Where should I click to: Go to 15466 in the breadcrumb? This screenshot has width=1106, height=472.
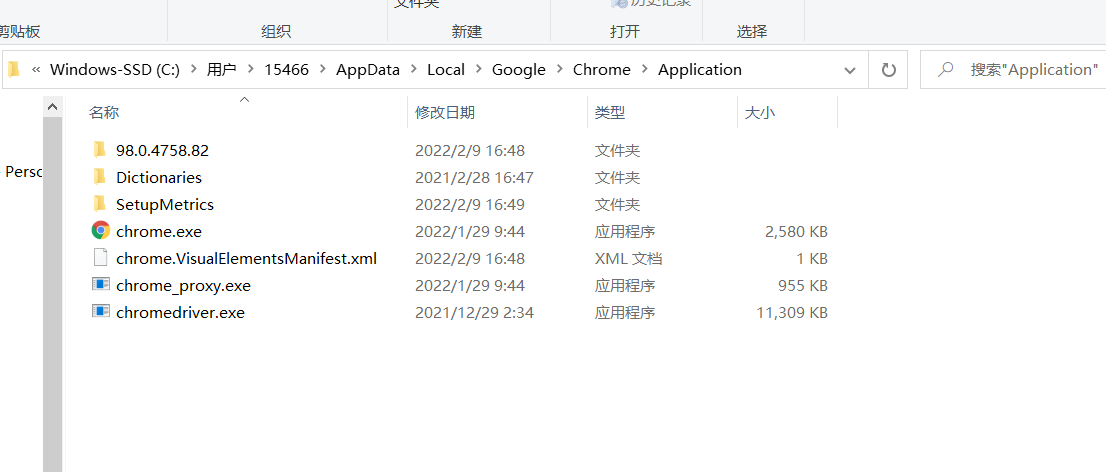pyautogui.click(x=286, y=70)
